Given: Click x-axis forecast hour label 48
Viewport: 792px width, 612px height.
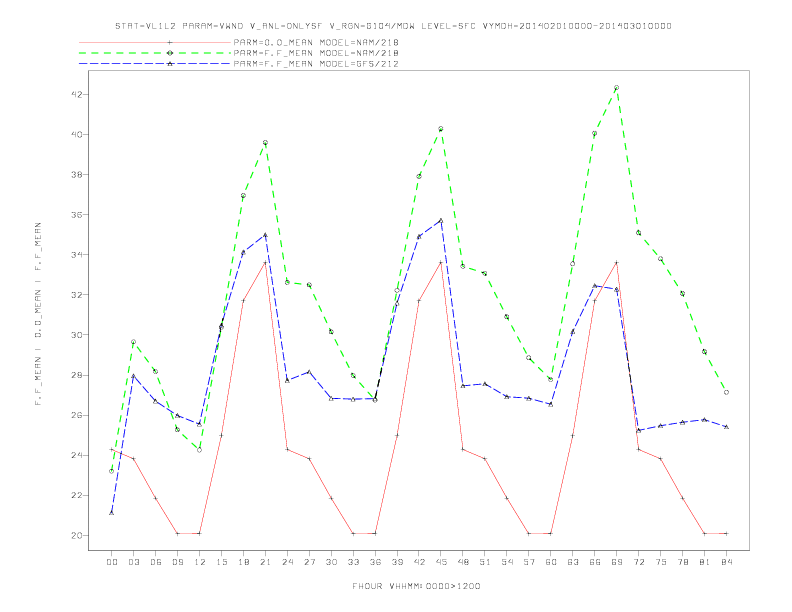Looking at the screenshot, I should 463,562.
